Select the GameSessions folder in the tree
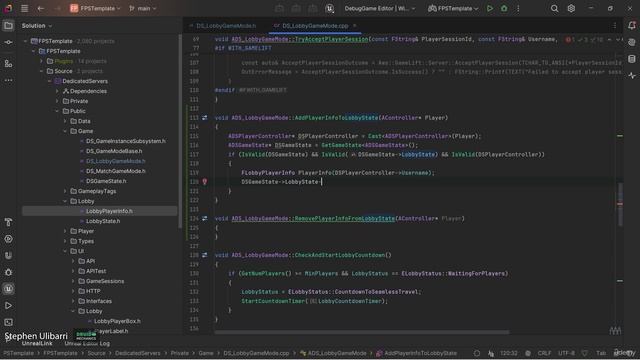The height and width of the screenshot is (360, 640). click(105, 281)
